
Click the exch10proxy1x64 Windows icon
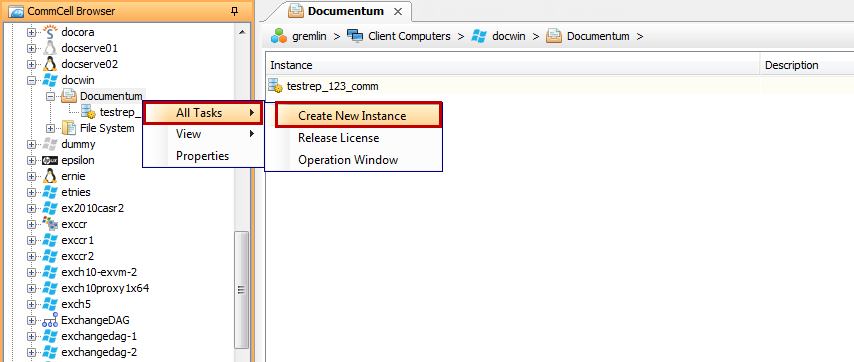(x=50, y=288)
